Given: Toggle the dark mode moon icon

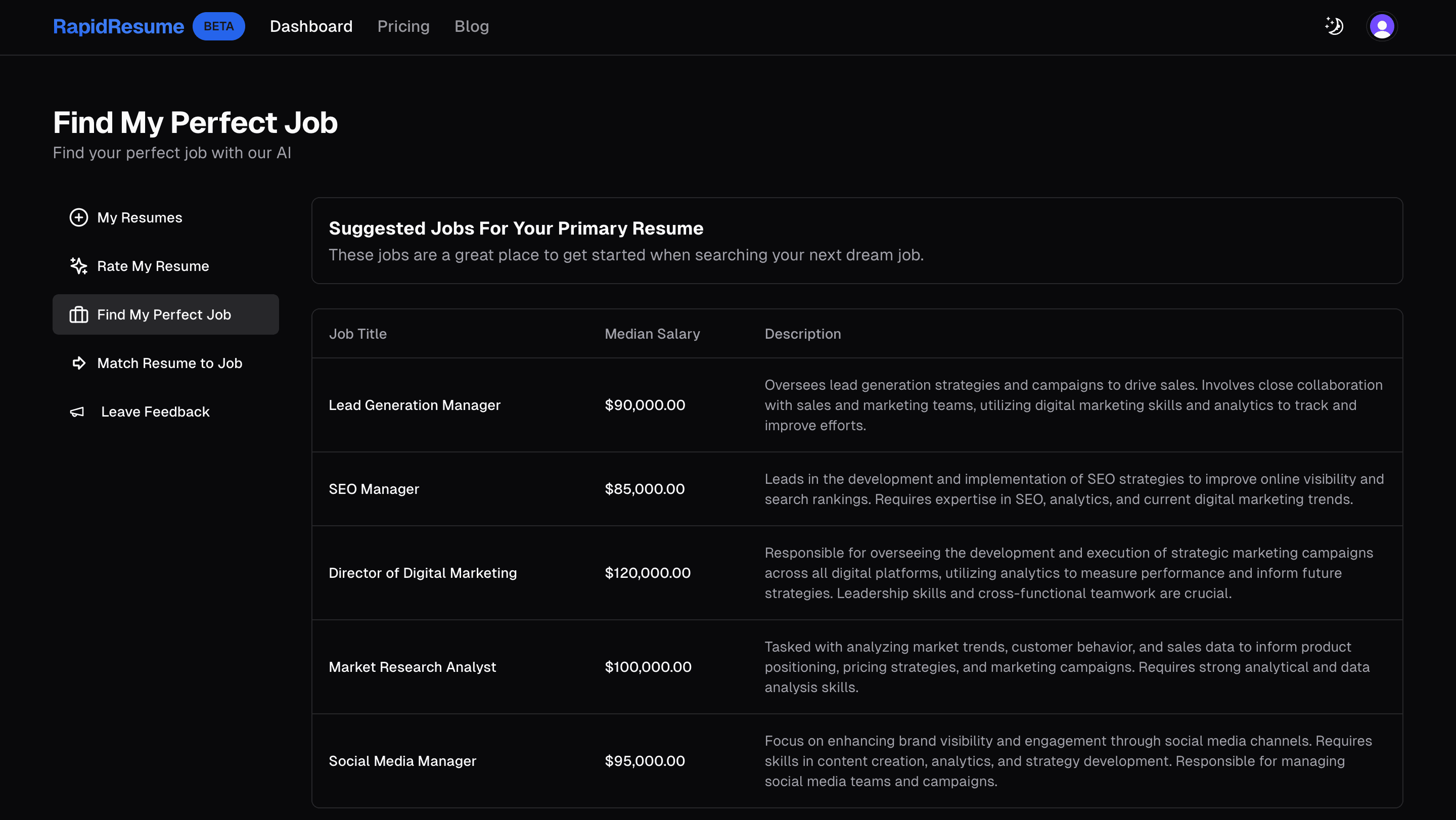Looking at the screenshot, I should 1334,26.
